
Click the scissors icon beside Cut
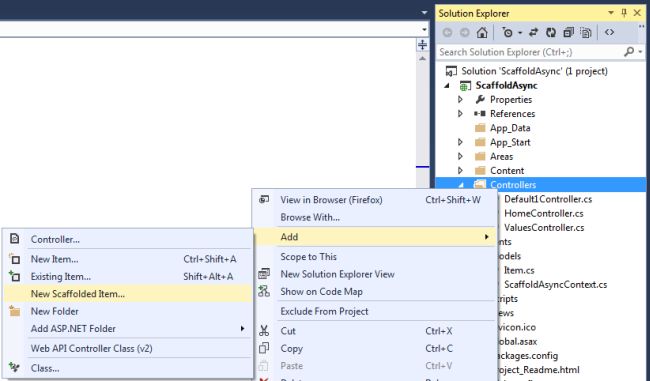[x=264, y=331]
